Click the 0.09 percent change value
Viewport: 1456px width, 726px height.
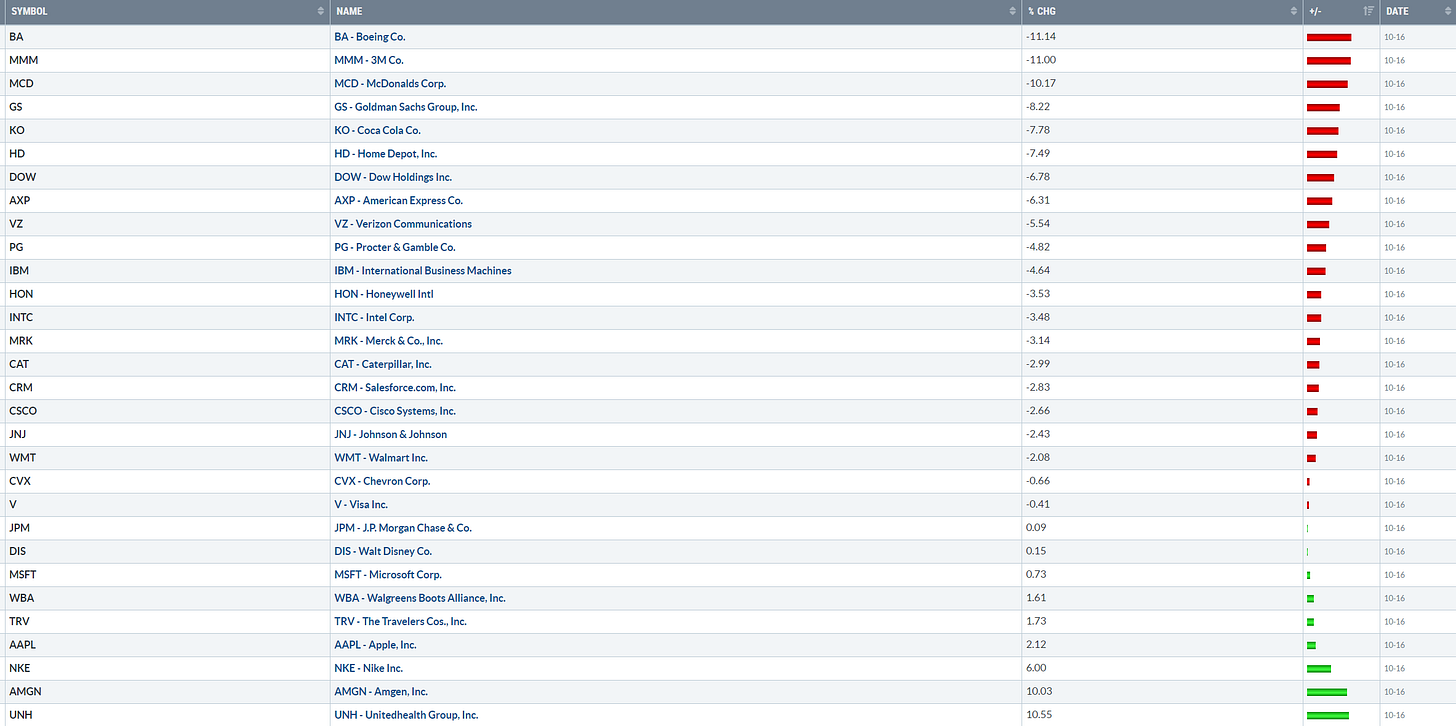pyautogui.click(x=1036, y=528)
